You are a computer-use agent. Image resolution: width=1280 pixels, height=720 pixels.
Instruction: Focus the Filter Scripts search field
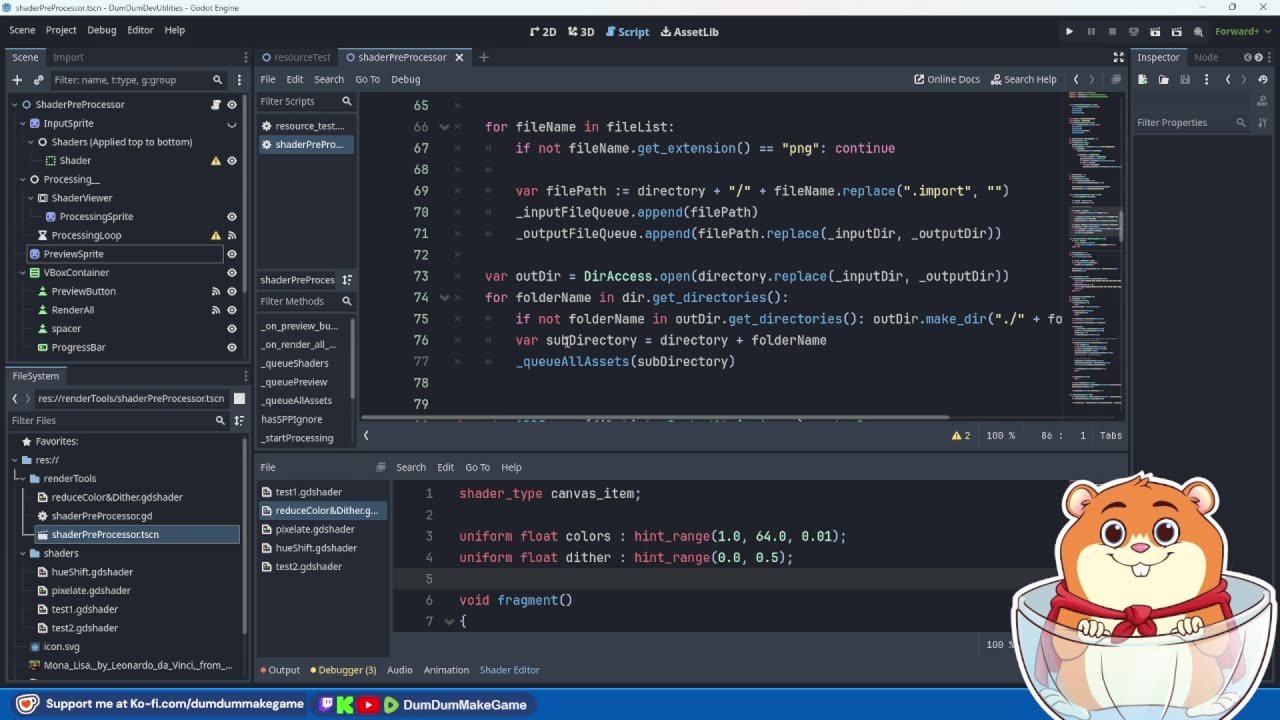tap(306, 101)
